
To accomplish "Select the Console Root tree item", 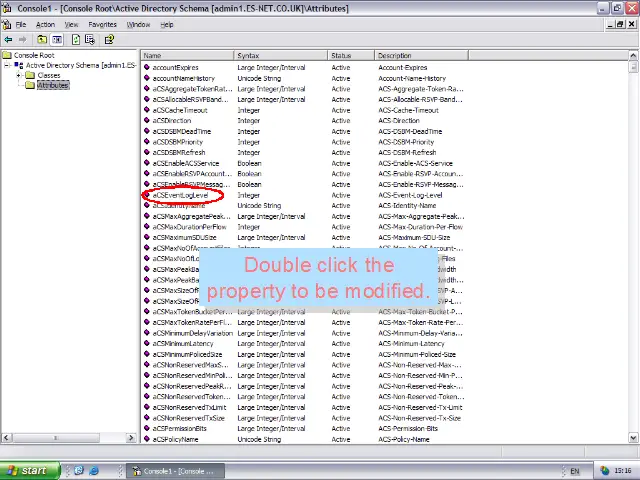I will [x=33, y=55].
